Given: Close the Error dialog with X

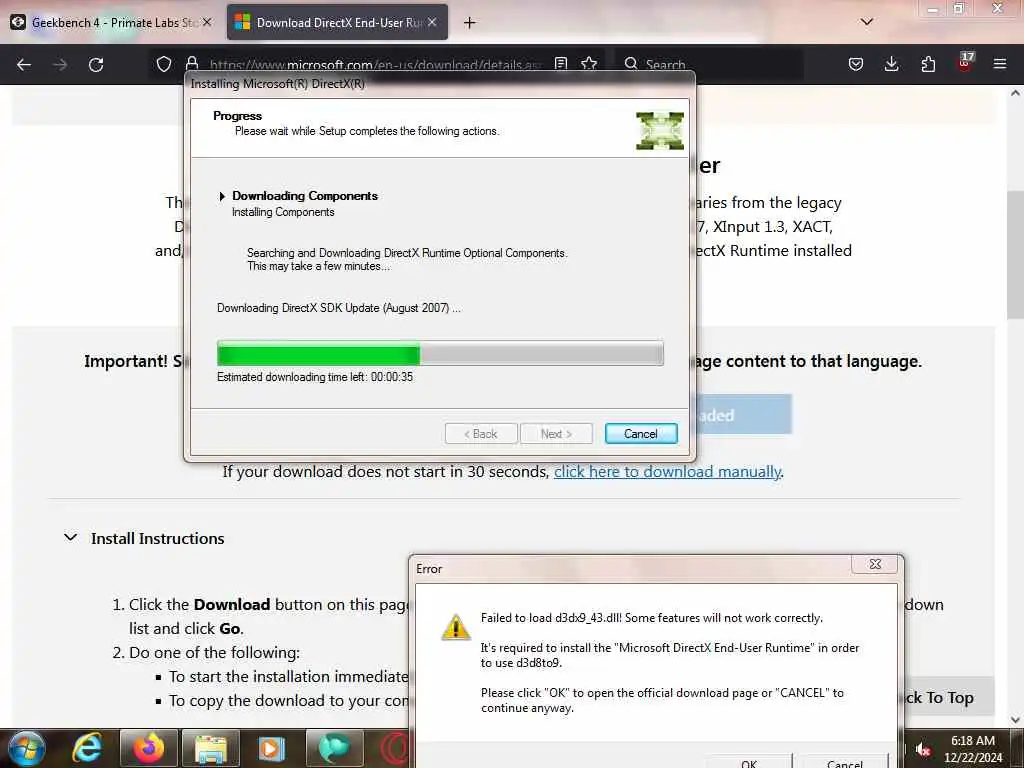Looking at the screenshot, I should tap(875, 564).
